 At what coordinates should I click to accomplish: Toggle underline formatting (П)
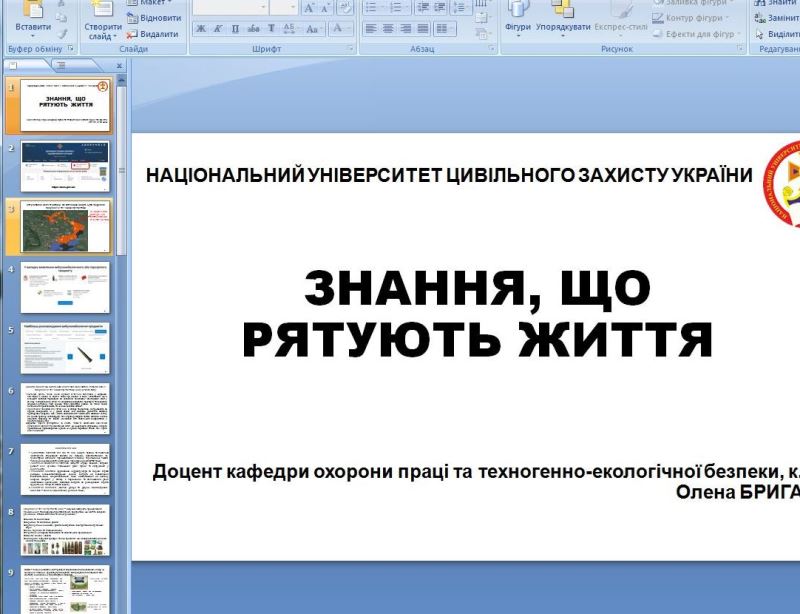234,29
